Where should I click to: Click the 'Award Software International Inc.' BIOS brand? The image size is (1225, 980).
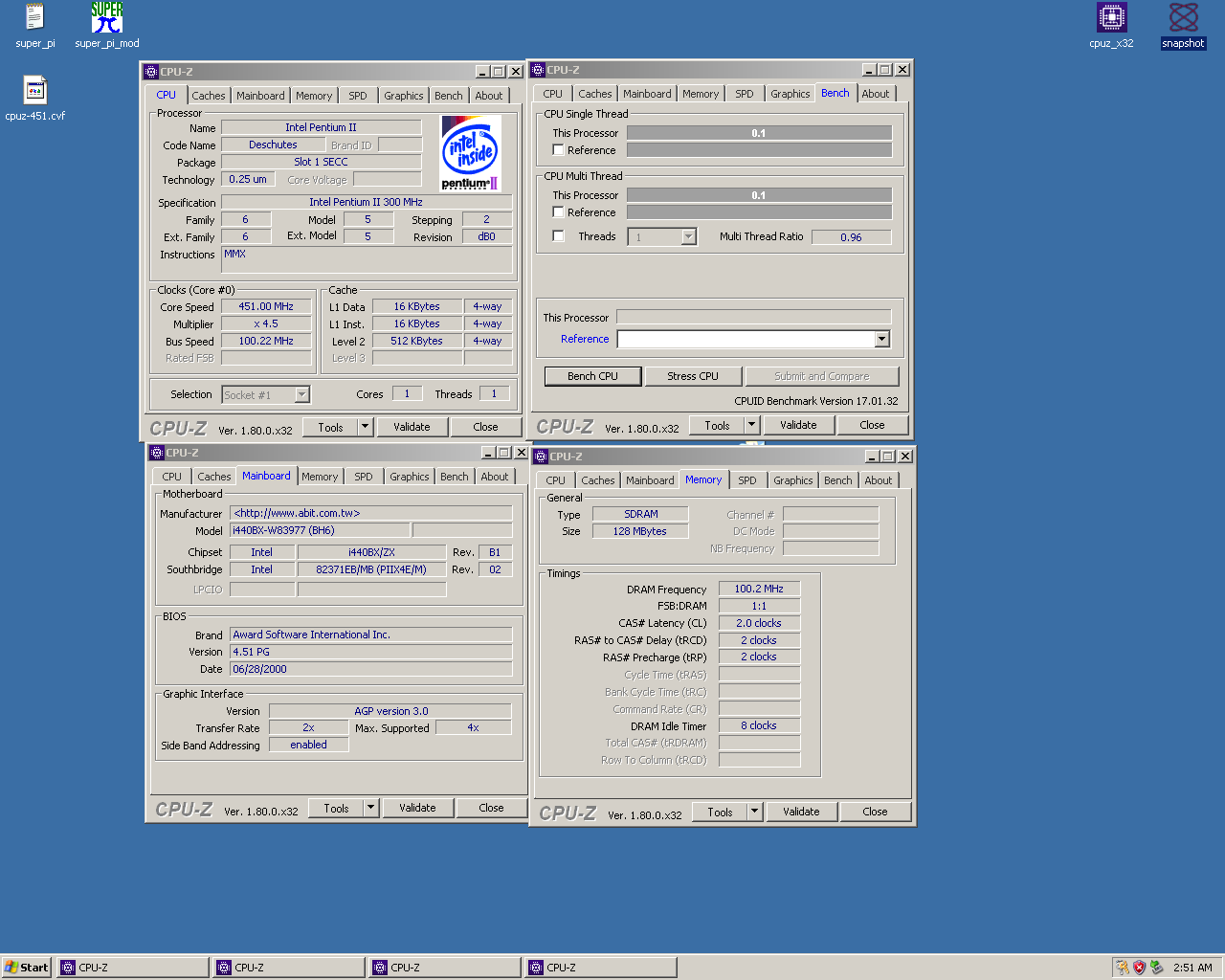(370, 635)
